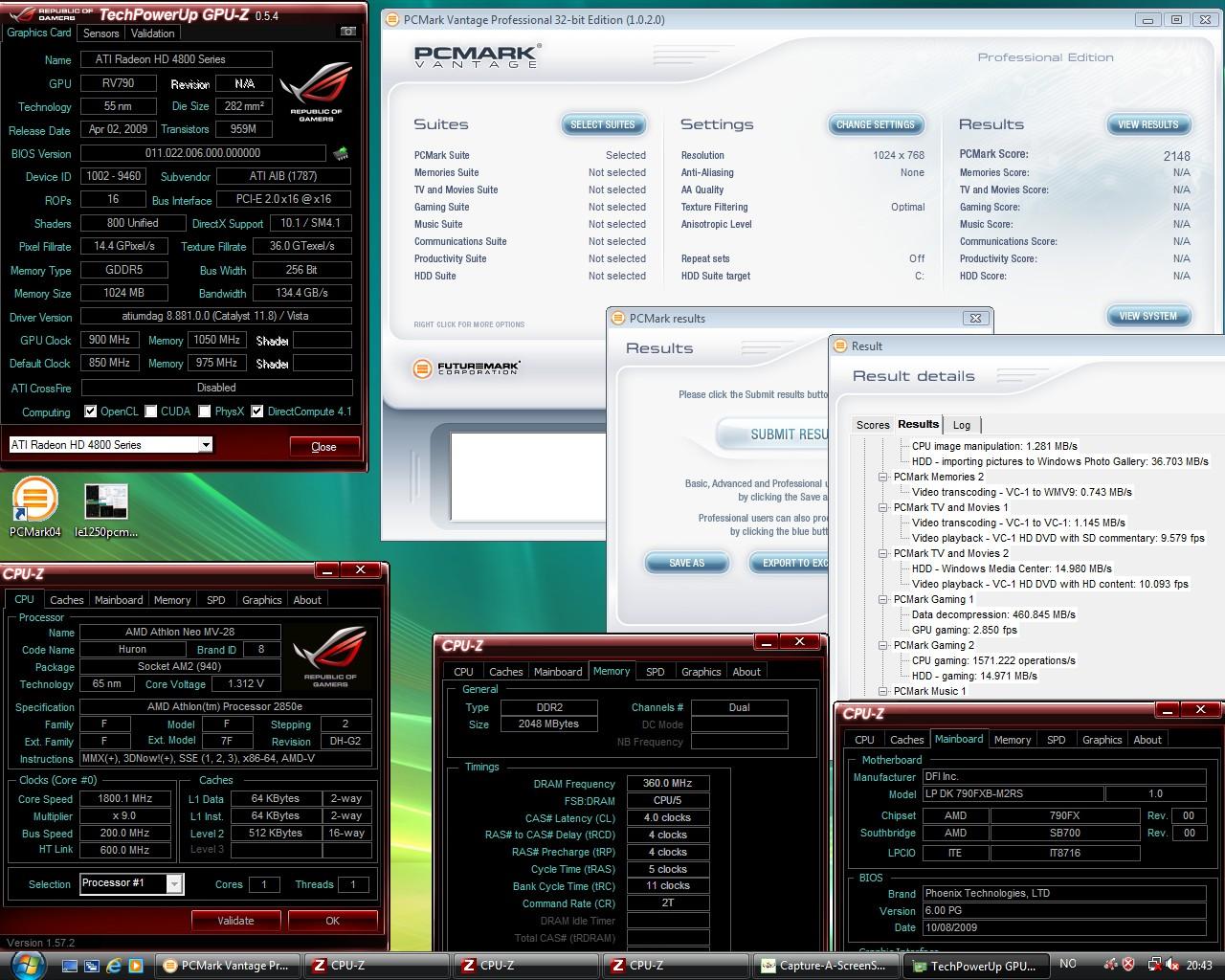This screenshot has height=980, width=1225.
Task: Collapse the PCMark TV and Movies 2 node
Action: 883,553
